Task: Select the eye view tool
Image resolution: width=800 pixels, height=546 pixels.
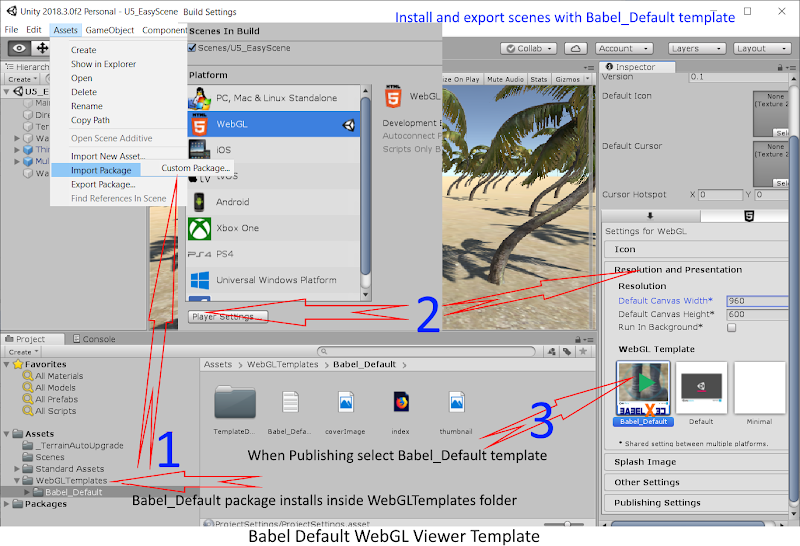Action: [x=19, y=48]
